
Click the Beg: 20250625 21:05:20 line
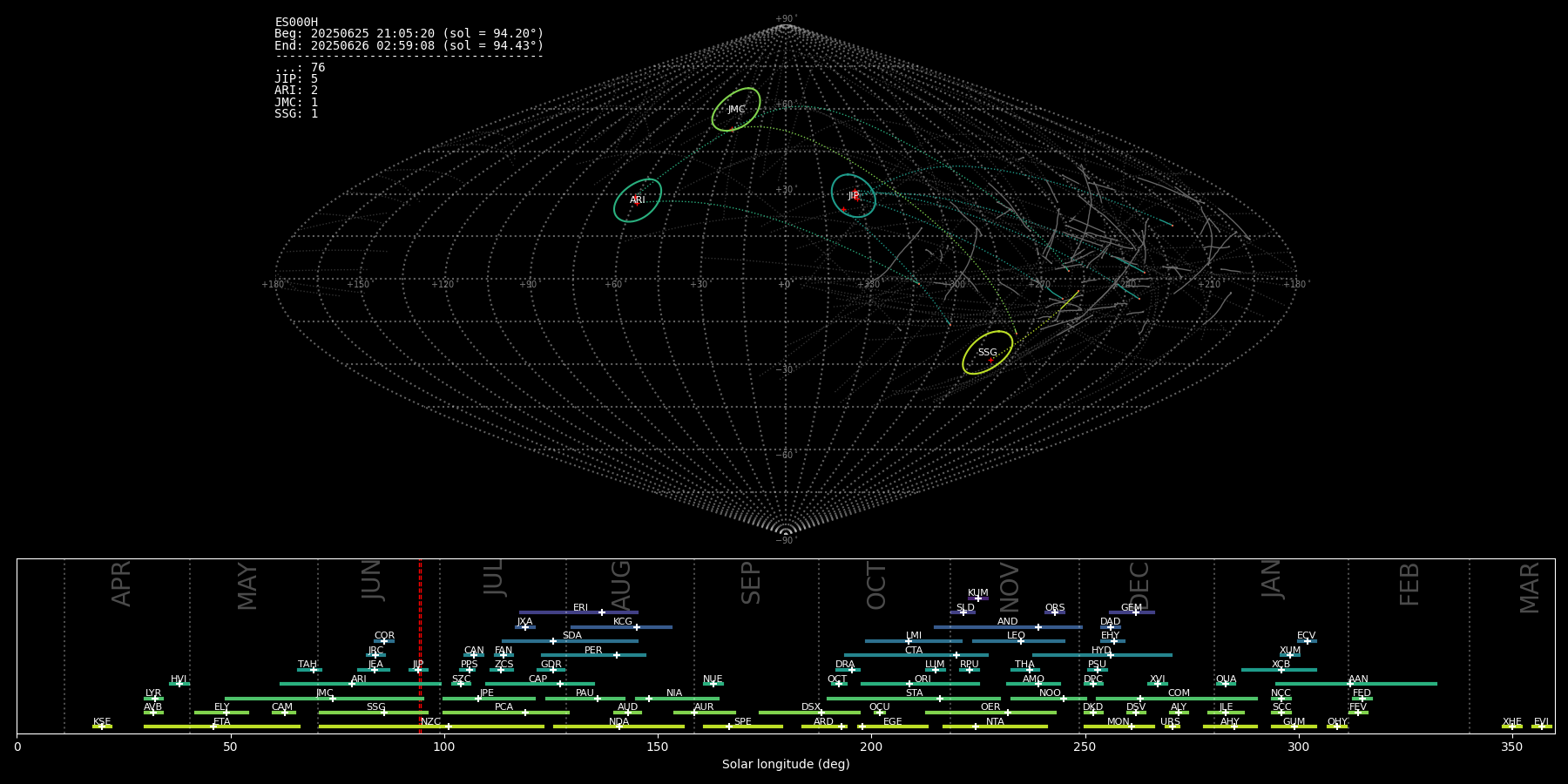point(409,33)
